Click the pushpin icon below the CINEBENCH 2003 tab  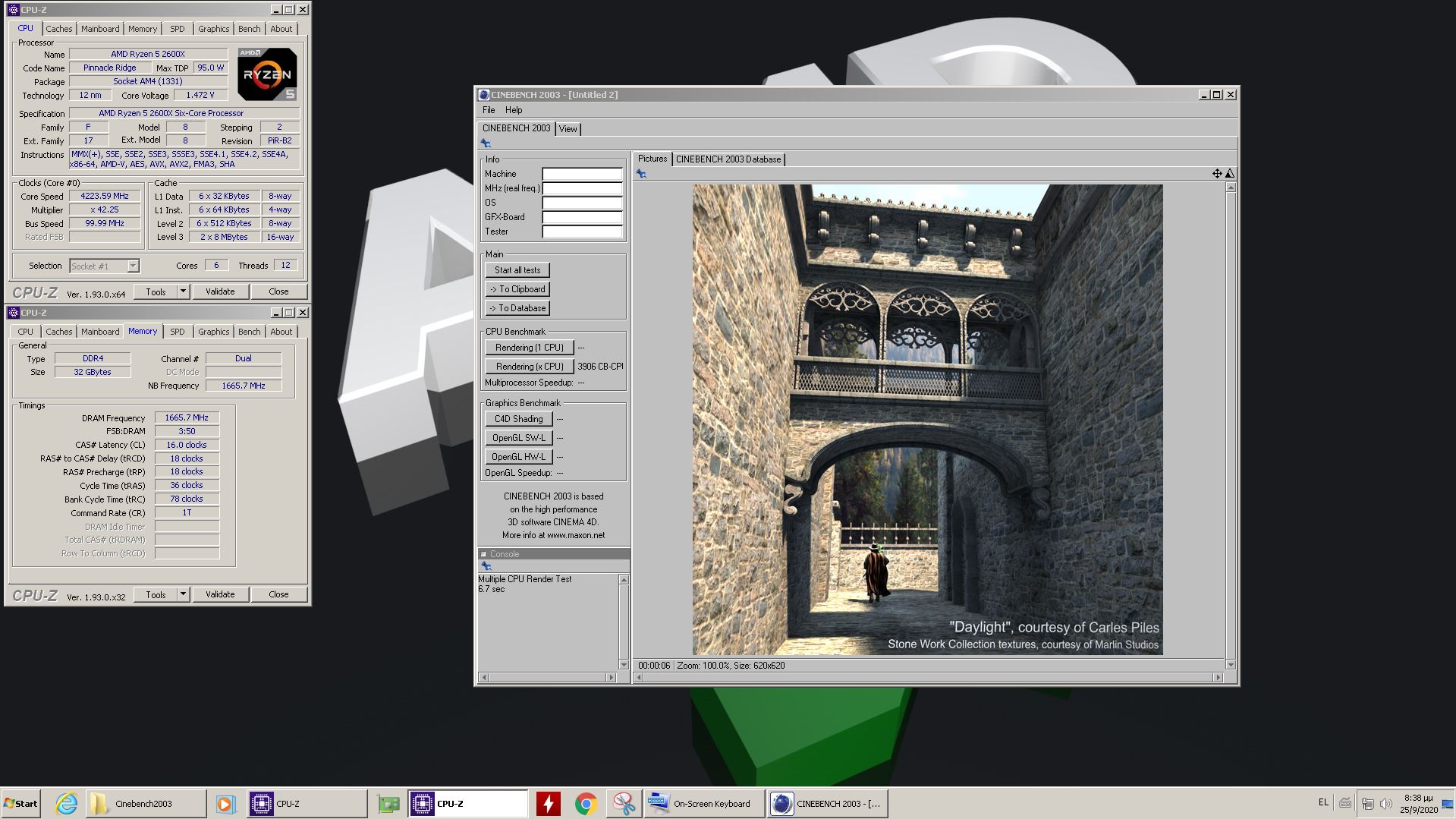pyautogui.click(x=486, y=143)
